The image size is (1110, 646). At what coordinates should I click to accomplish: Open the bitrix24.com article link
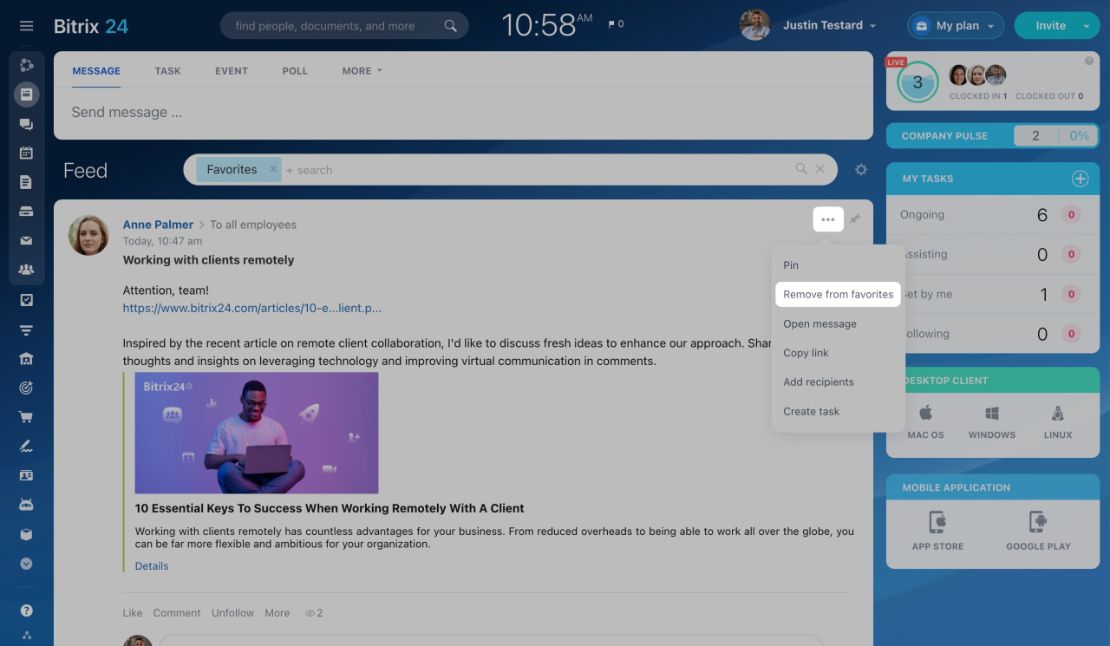click(x=252, y=308)
